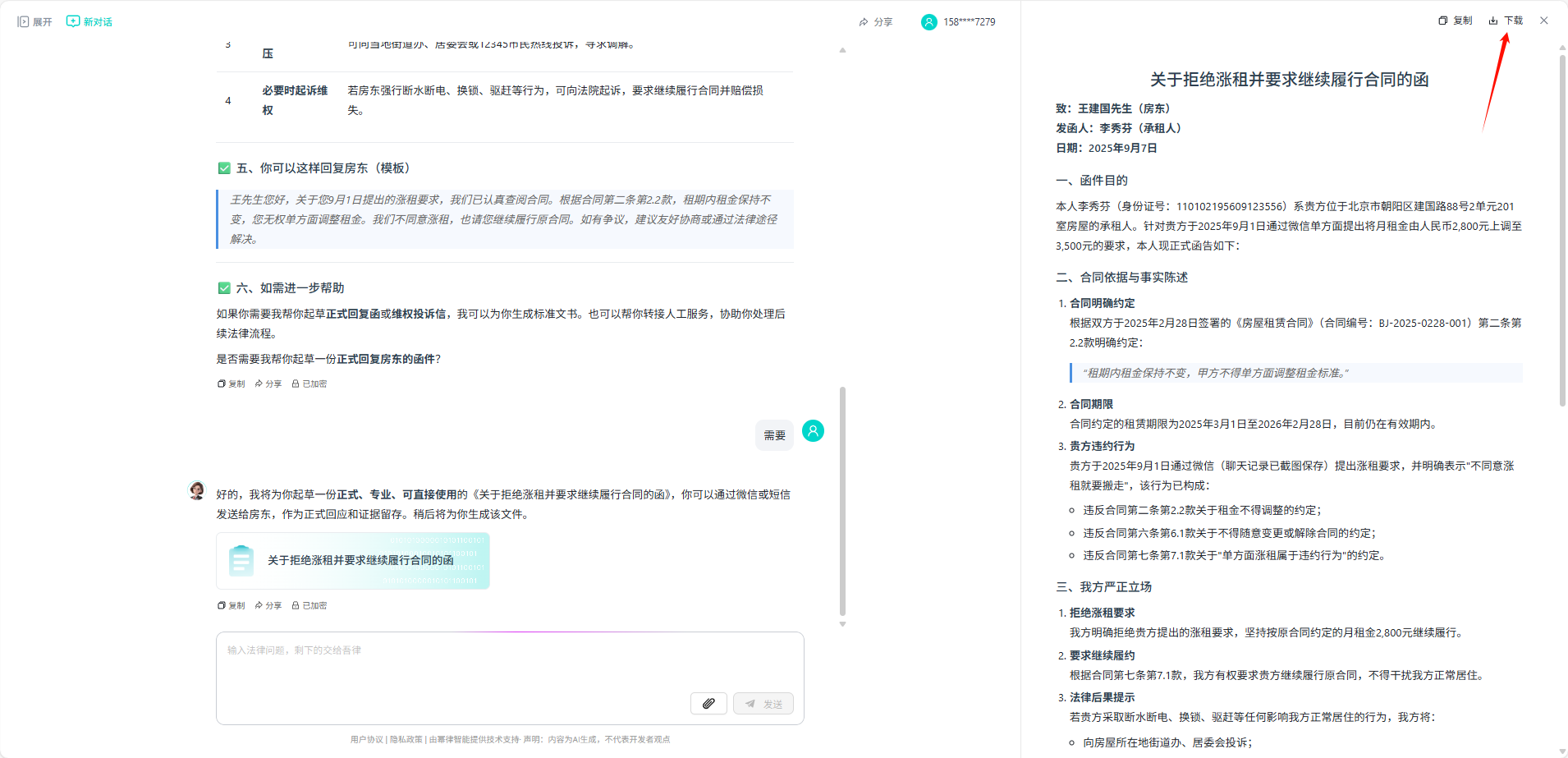Click the green checkmark beside 五、你可以这样回复房东
The height and width of the screenshot is (758, 1568).
click(x=224, y=168)
